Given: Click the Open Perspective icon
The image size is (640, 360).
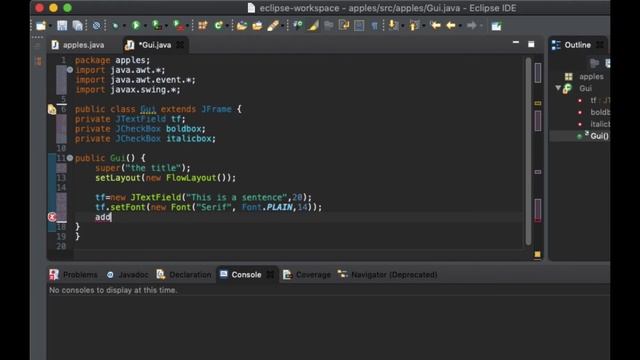Looking at the screenshot, I should click(496, 26).
